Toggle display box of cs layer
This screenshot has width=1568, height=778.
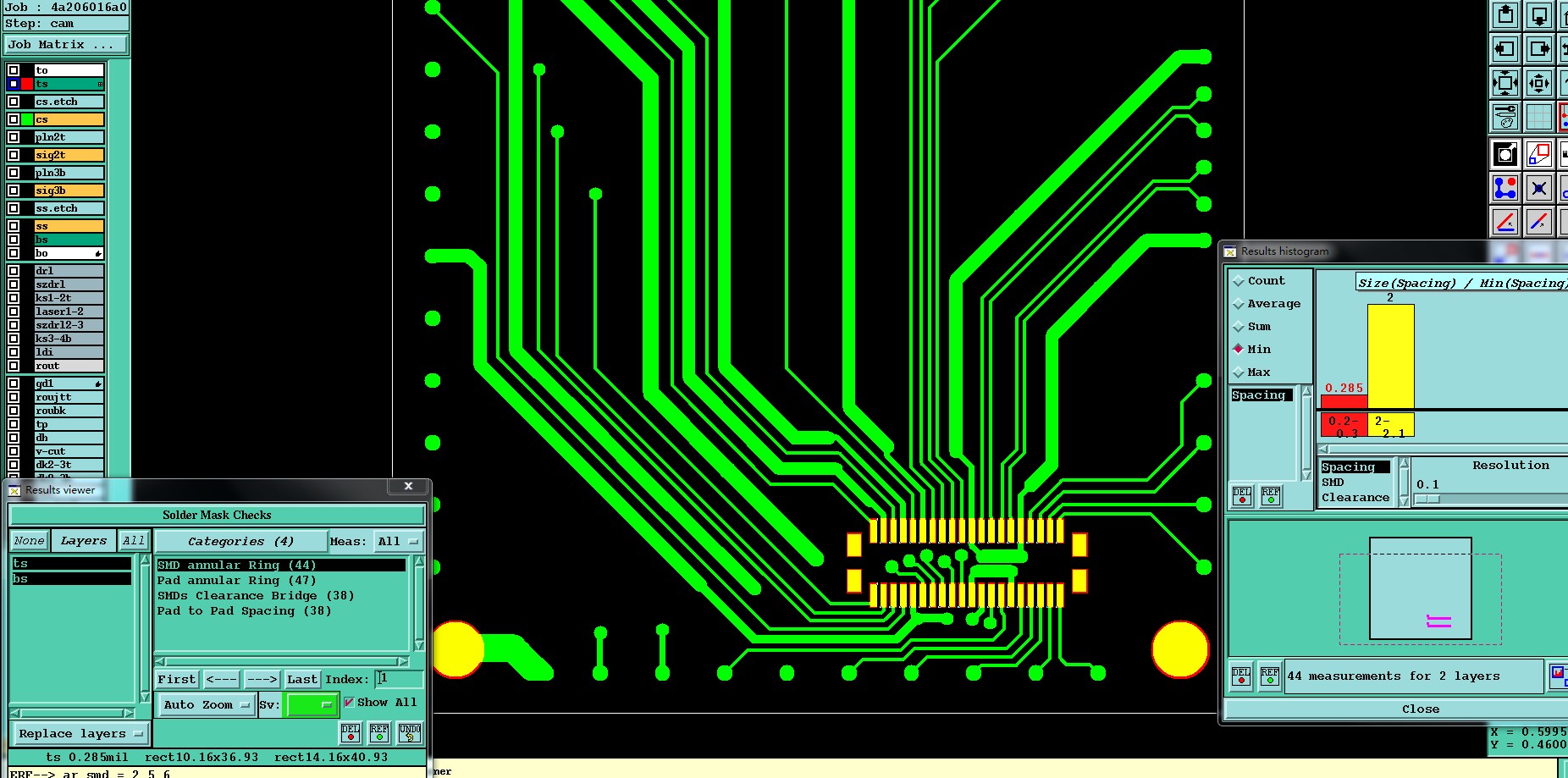tap(14, 119)
